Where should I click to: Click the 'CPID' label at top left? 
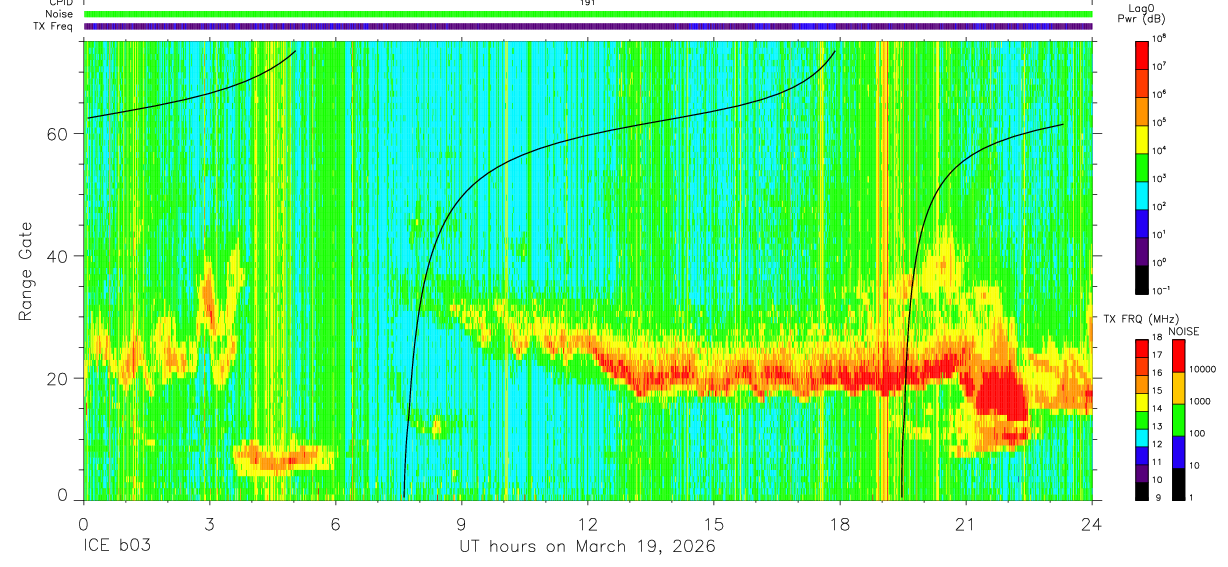coord(62,3)
